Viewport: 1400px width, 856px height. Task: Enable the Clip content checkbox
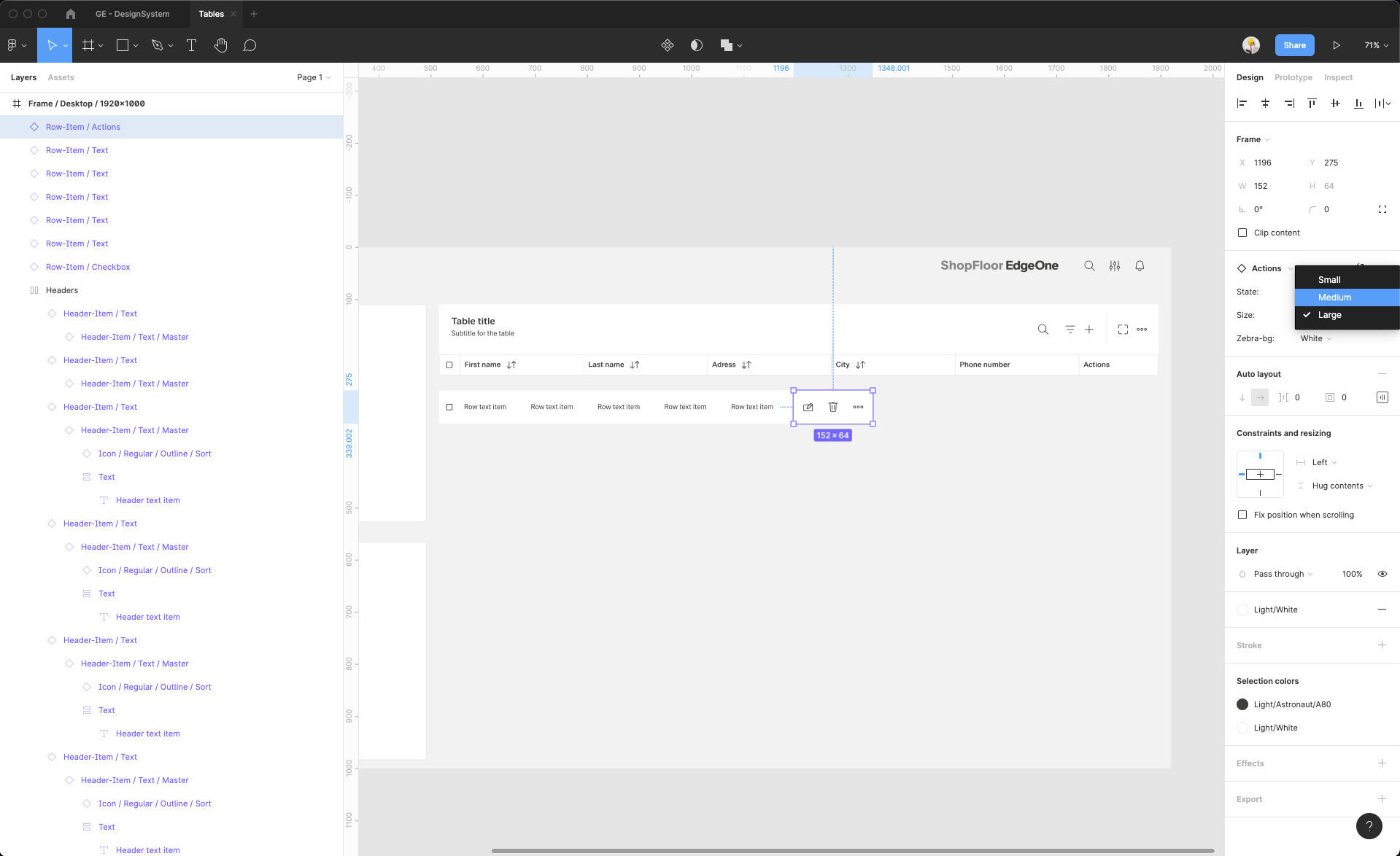1242,233
